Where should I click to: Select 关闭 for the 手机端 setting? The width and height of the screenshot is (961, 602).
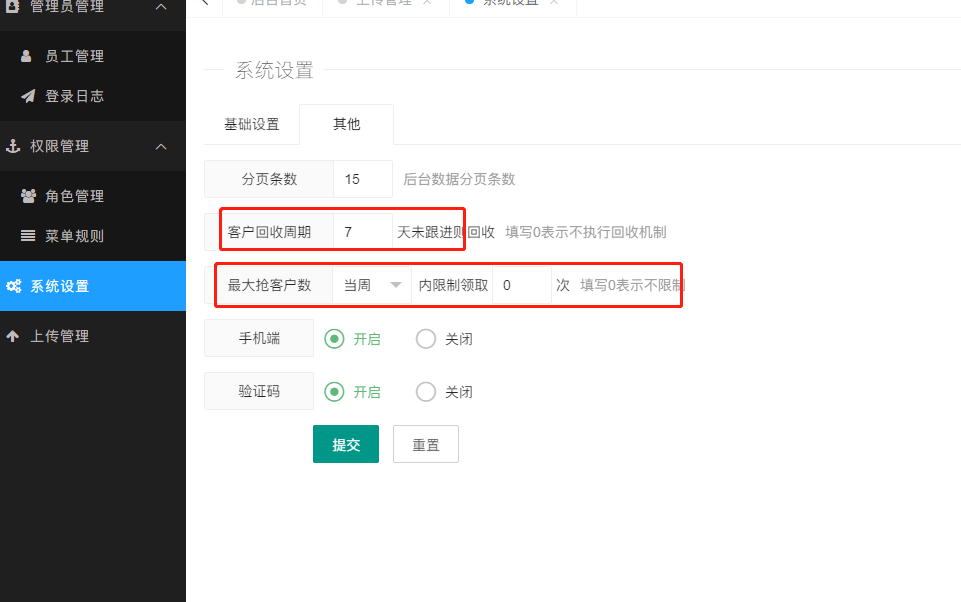point(426,339)
